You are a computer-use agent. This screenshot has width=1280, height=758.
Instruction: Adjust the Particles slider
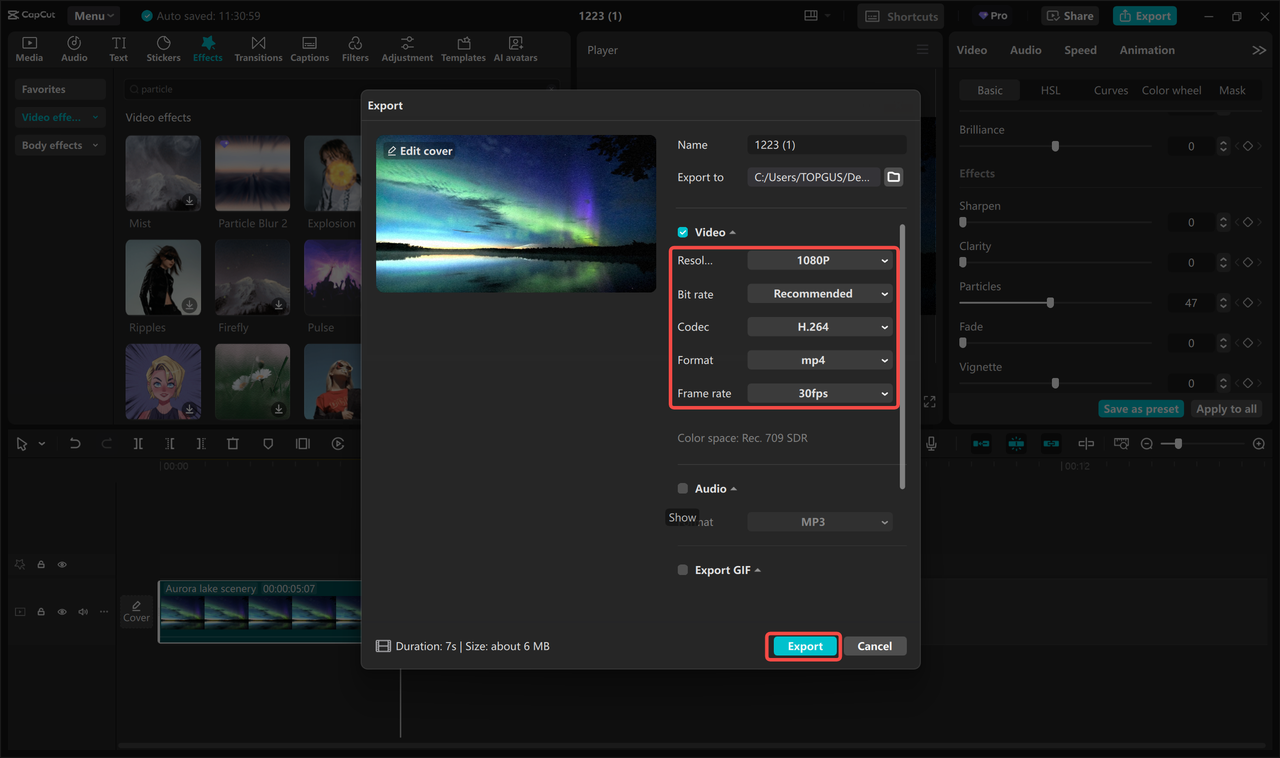point(1051,302)
